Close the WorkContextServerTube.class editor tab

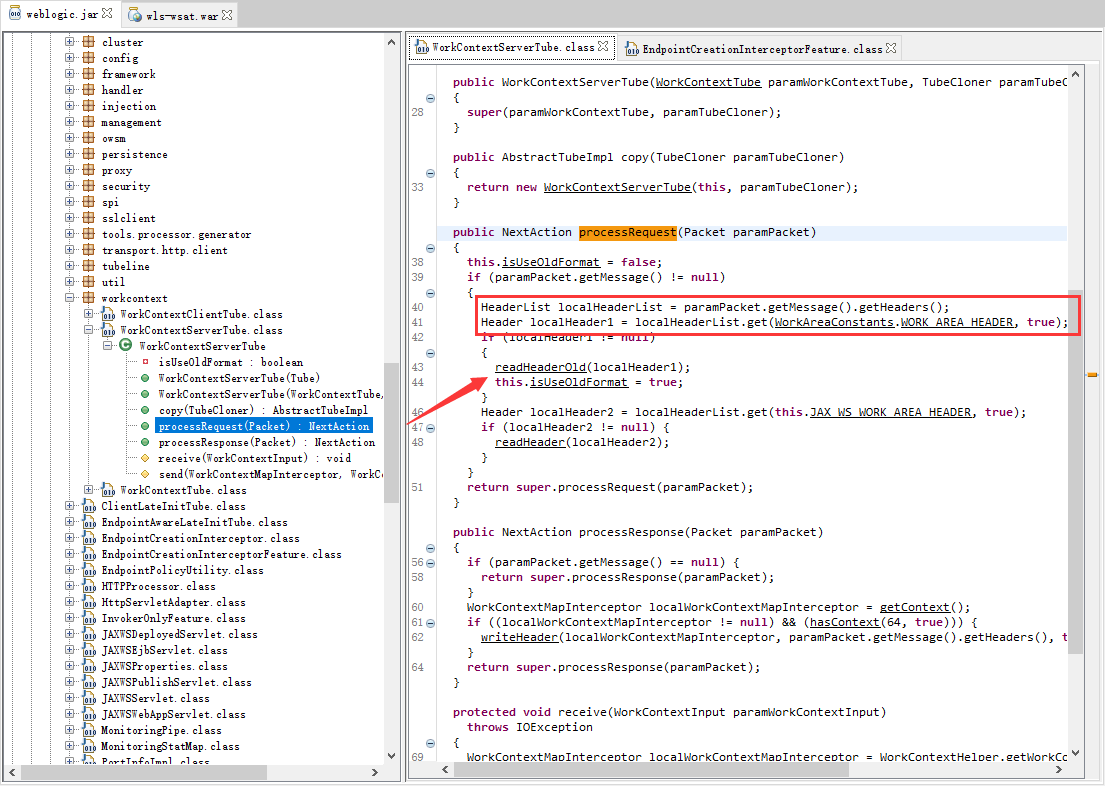tap(603, 47)
